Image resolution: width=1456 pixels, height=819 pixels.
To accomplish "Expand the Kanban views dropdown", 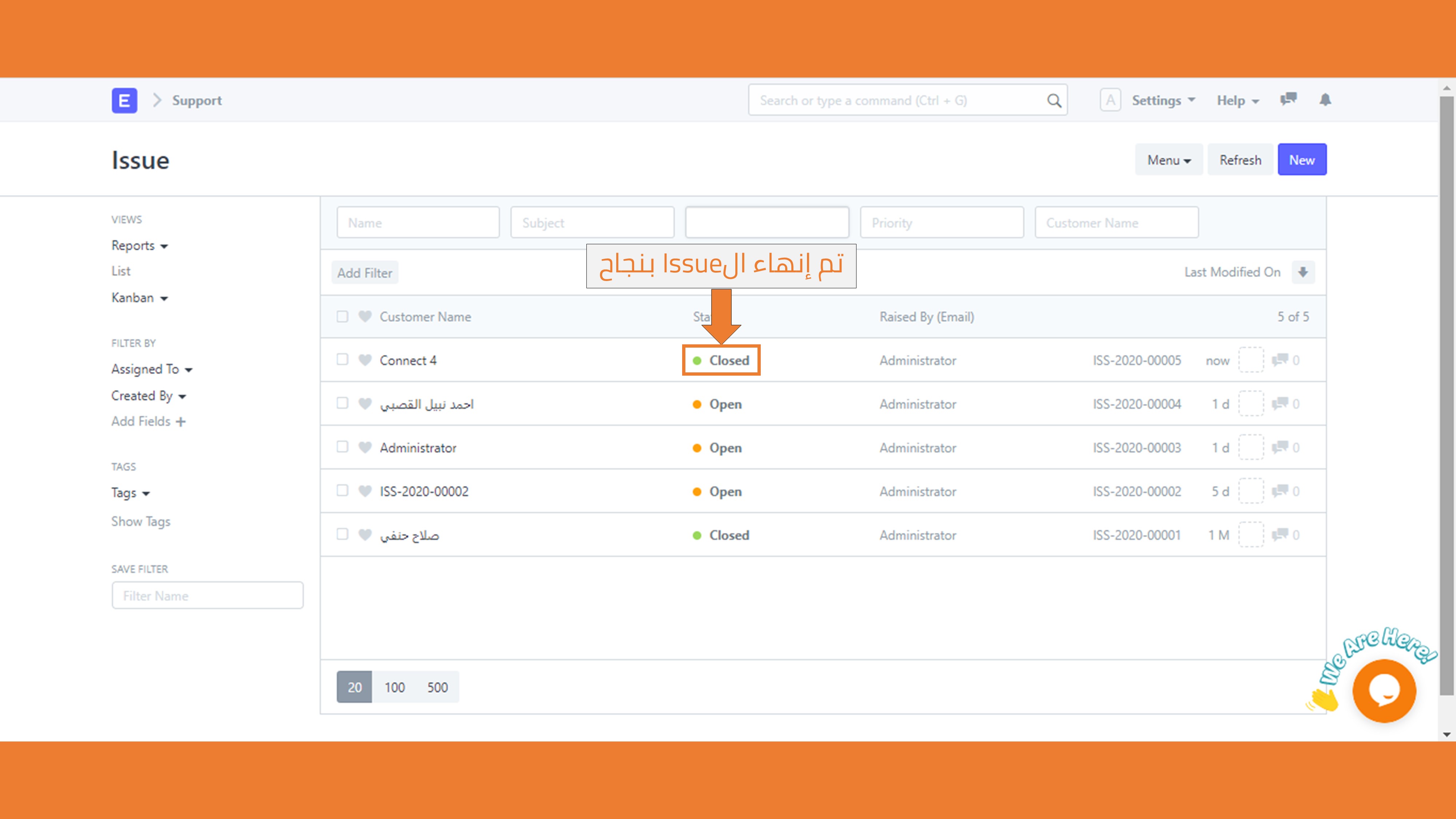I will [140, 298].
